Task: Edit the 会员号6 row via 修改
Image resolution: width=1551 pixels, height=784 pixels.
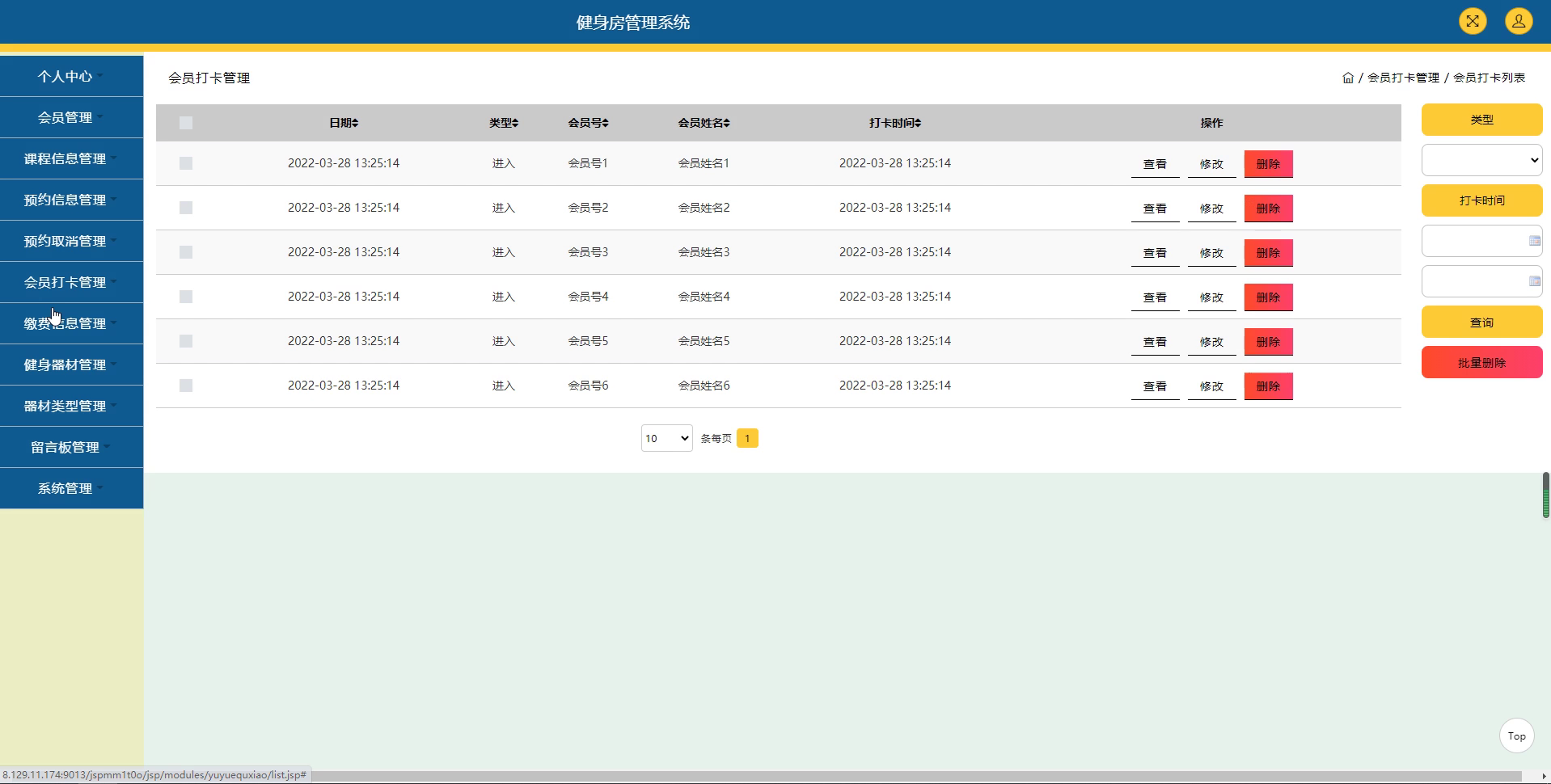Action: 1211,386
